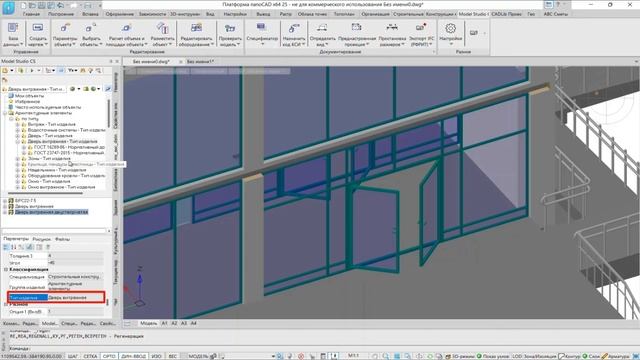
Task: Select the Выбрать объекты tool
Action: pos(90,34)
